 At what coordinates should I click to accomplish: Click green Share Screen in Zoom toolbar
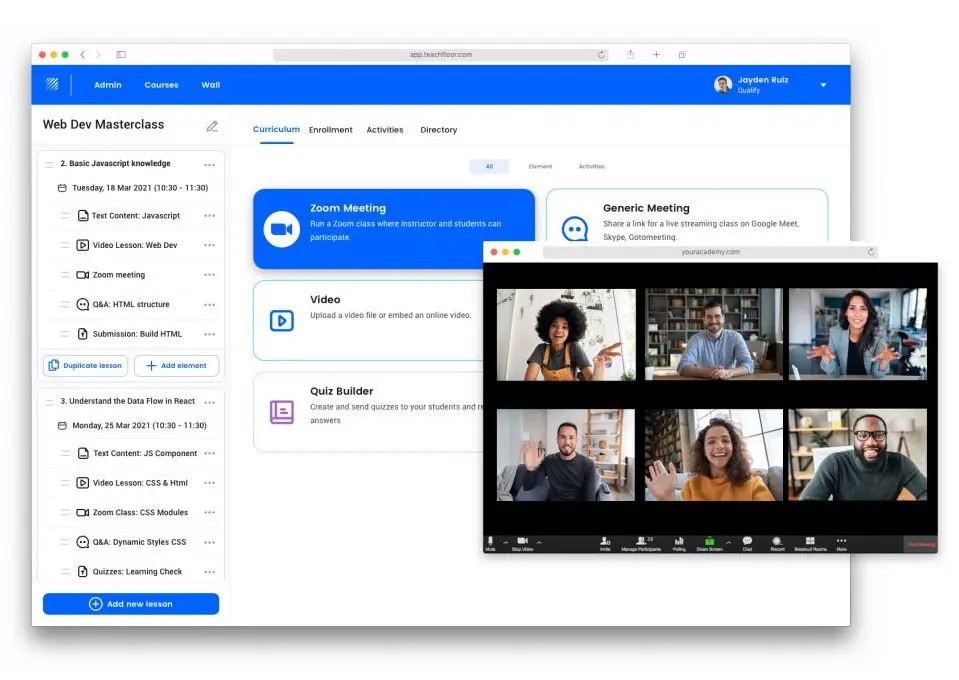click(x=709, y=543)
